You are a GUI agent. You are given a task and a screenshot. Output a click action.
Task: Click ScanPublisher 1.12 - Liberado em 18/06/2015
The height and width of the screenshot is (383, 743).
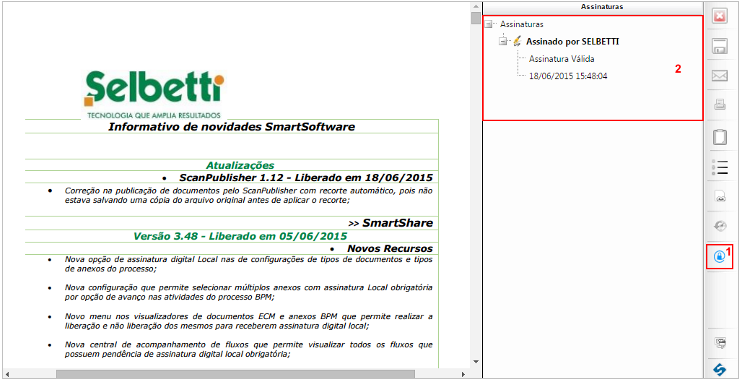[x=306, y=178]
